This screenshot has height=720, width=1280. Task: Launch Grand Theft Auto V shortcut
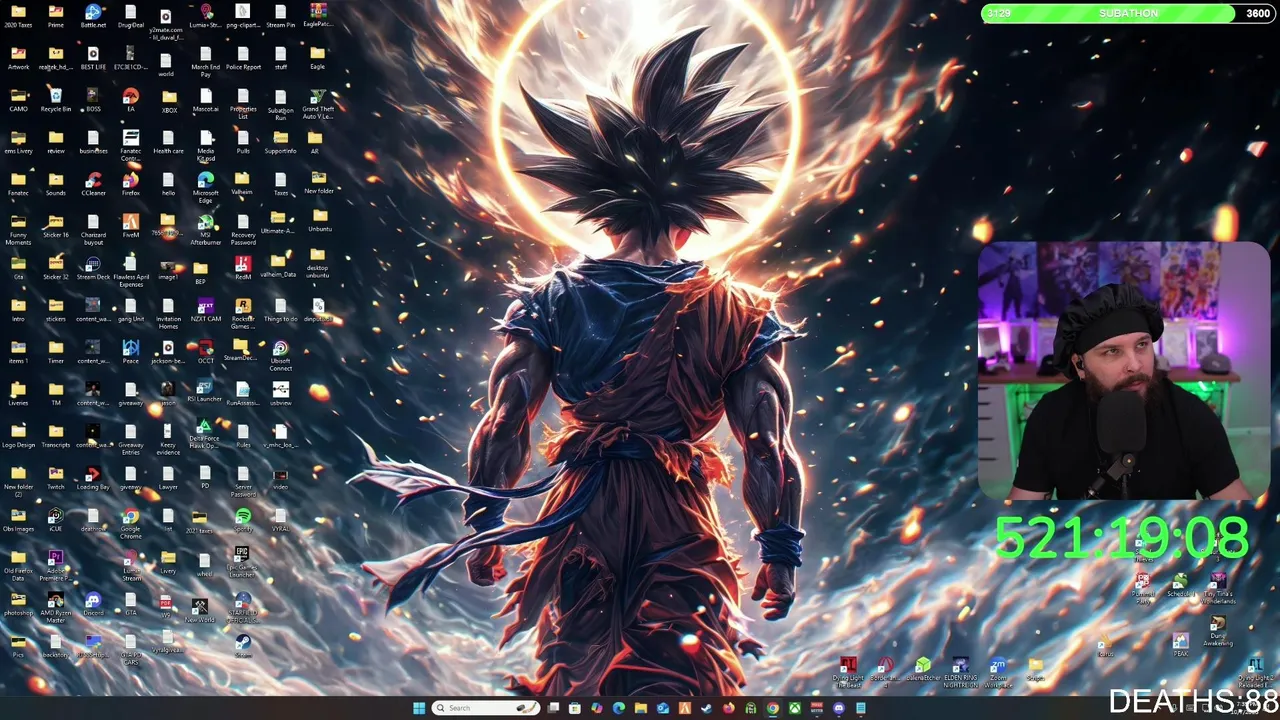[318, 103]
